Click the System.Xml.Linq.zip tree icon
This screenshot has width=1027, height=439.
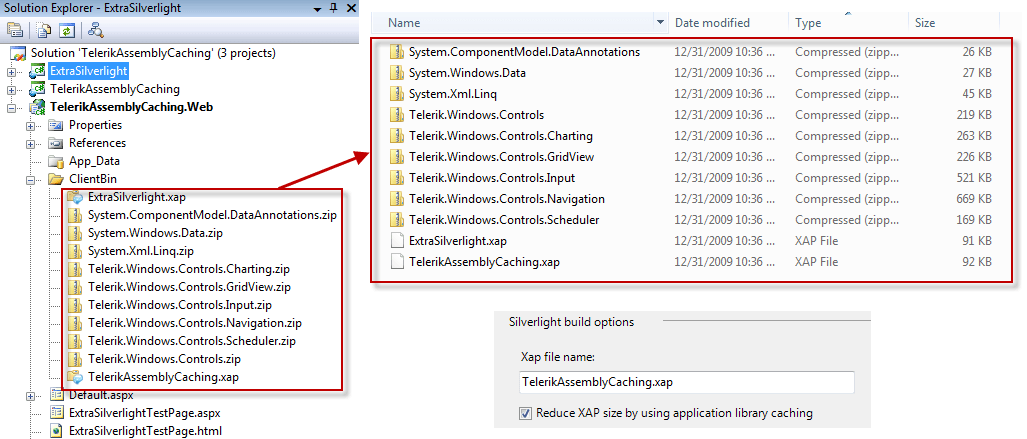[x=75, y=251]
